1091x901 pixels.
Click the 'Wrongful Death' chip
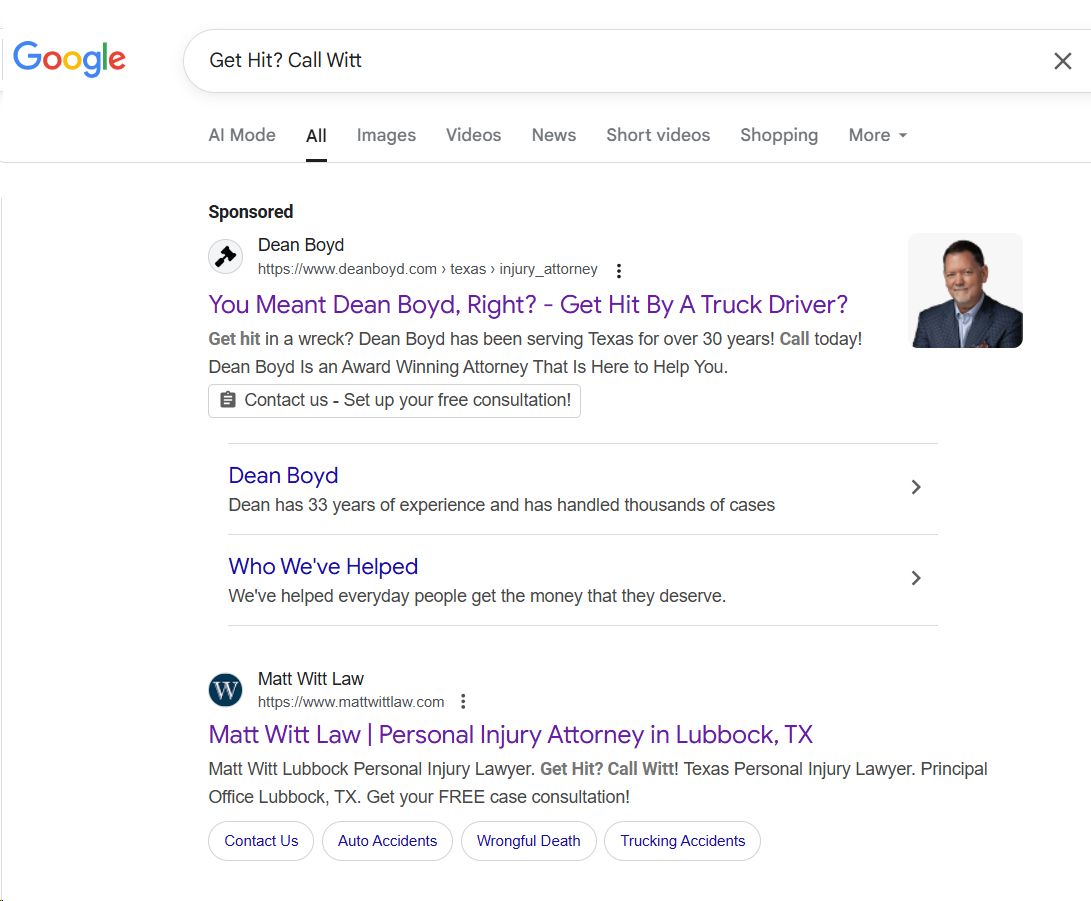coord(529,841)
